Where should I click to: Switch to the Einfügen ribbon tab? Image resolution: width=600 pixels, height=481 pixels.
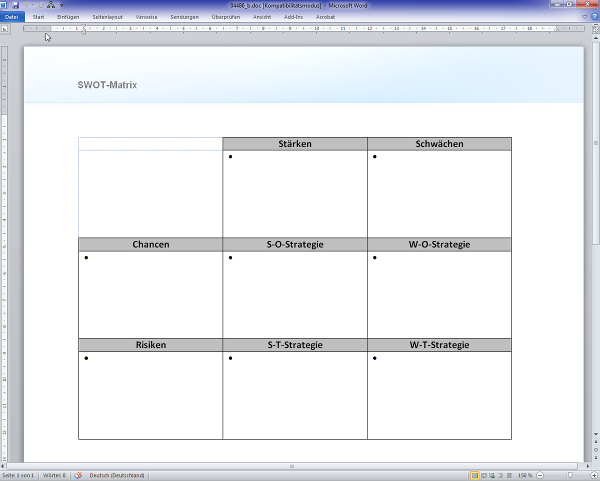click(x=69, y=17)
